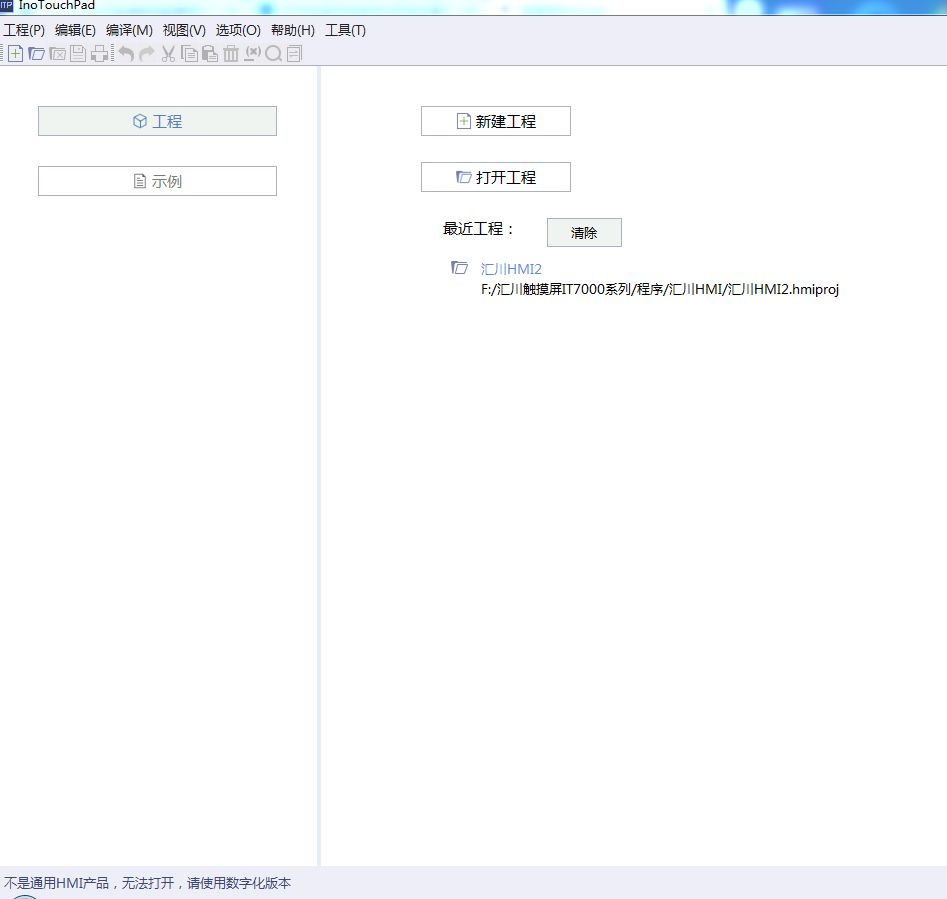Click the Print toolbar icon
Screen dimensions: 947x899
(100, 54)
